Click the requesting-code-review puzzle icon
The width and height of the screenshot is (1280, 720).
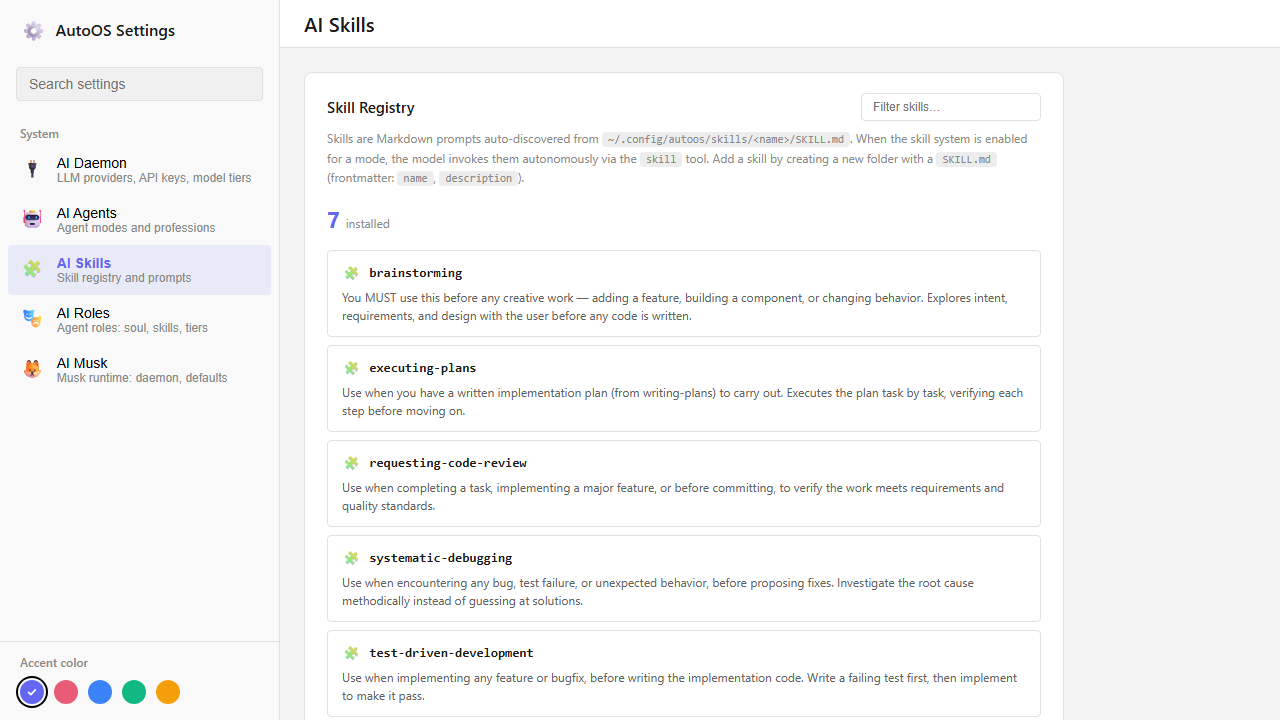[x=351, y=463]
